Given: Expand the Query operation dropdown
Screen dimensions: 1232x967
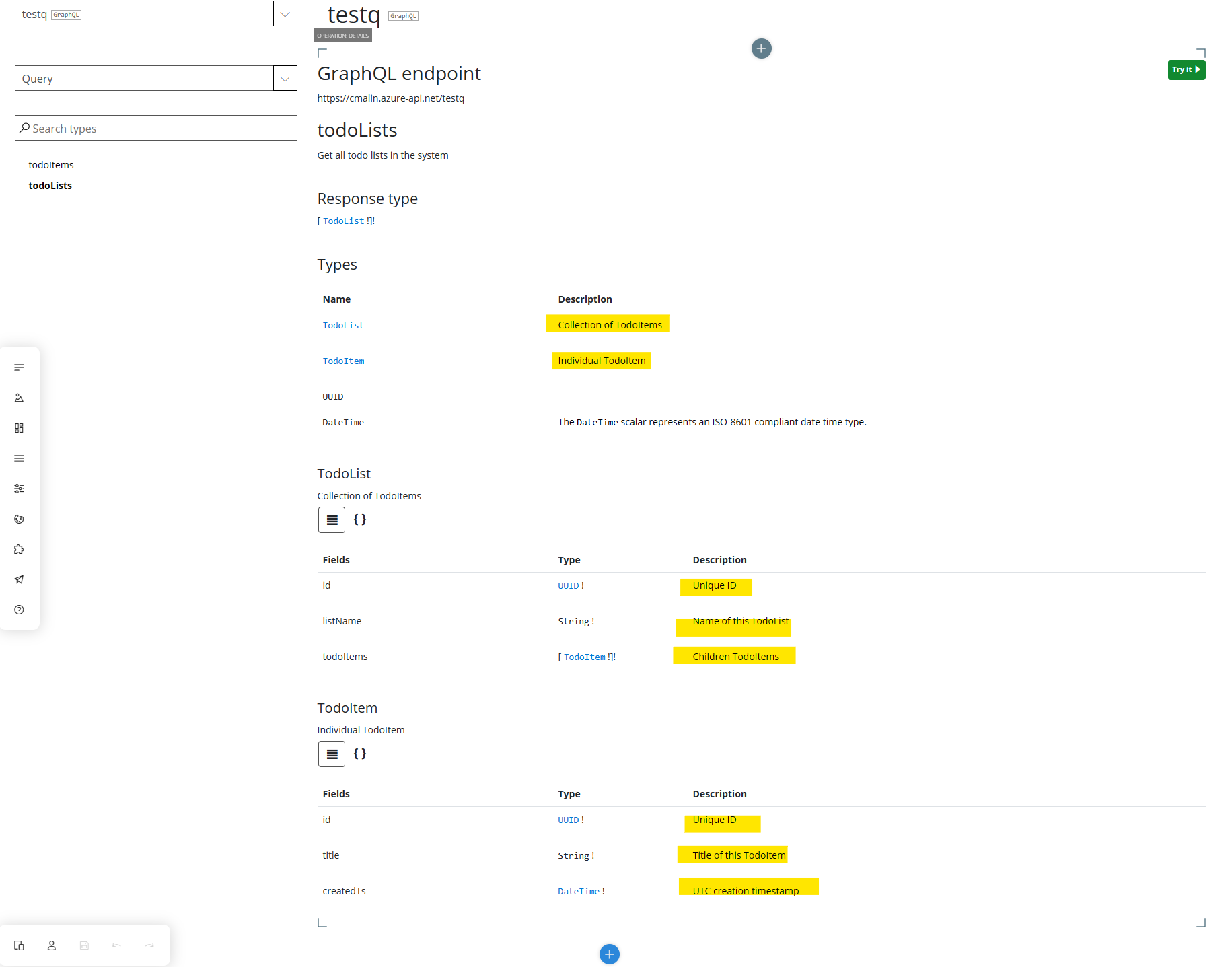Looking at the screenshot, I should 285,78.
